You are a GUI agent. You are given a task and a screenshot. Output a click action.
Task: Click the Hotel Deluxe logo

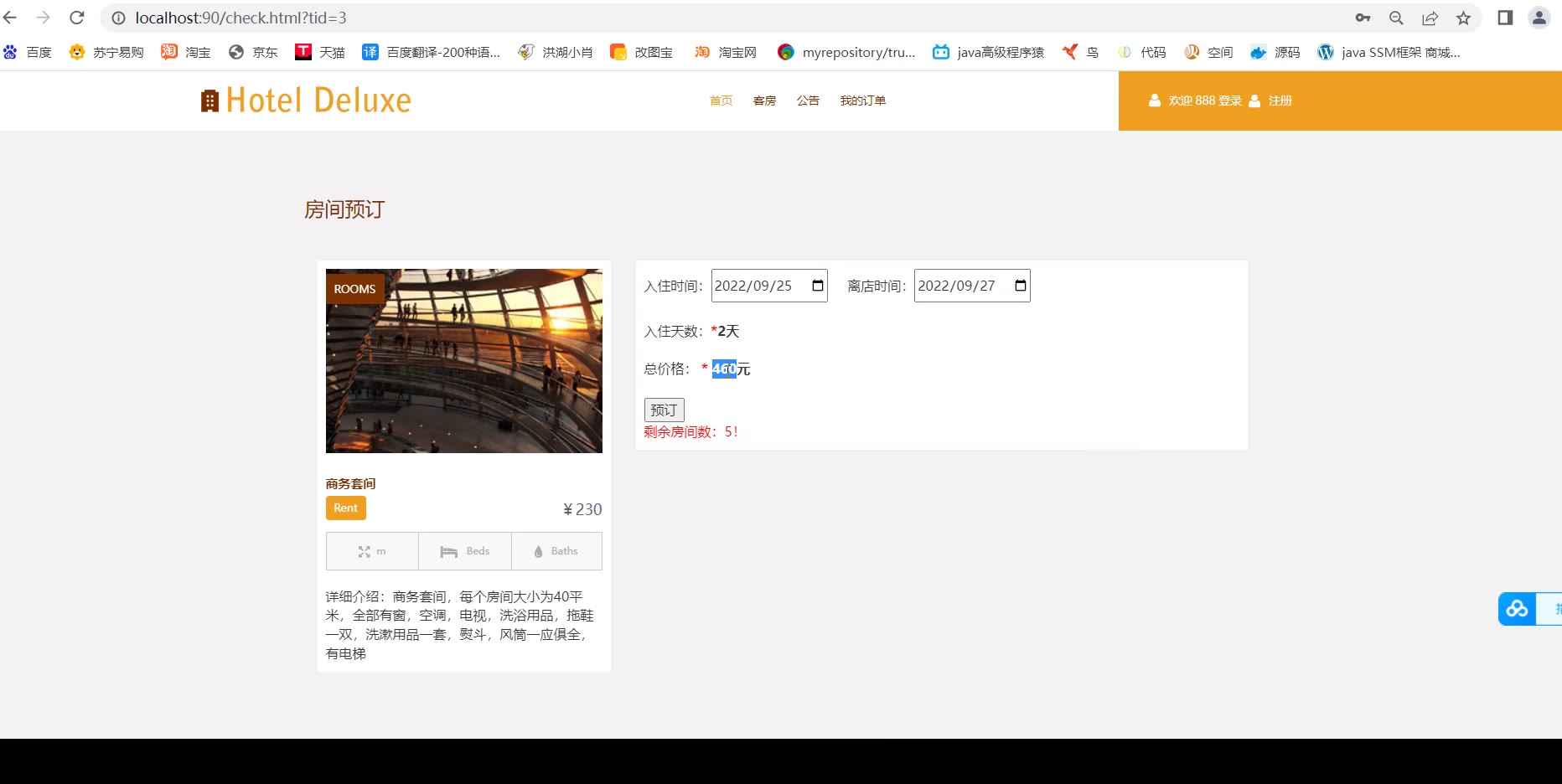(307, 101)
